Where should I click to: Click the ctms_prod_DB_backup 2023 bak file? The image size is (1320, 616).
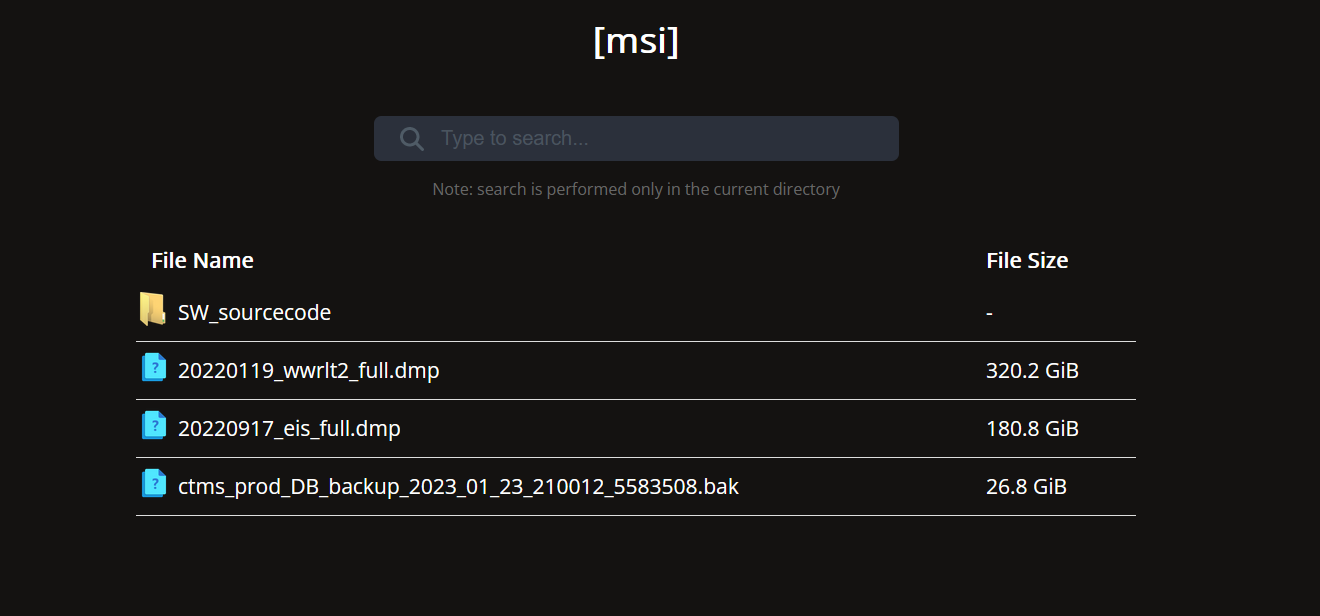(457, 486)
